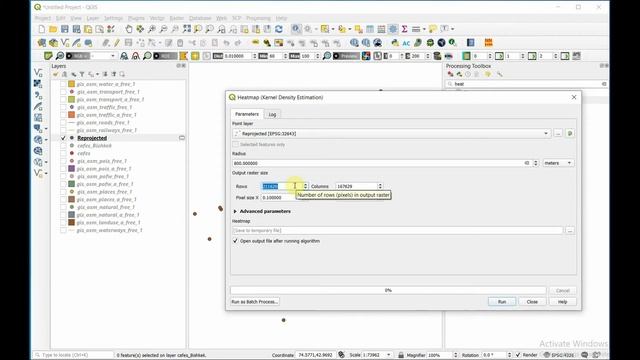Switch to the Log tab
Viewport: 640px width, 360px height.
coord(272,114)
